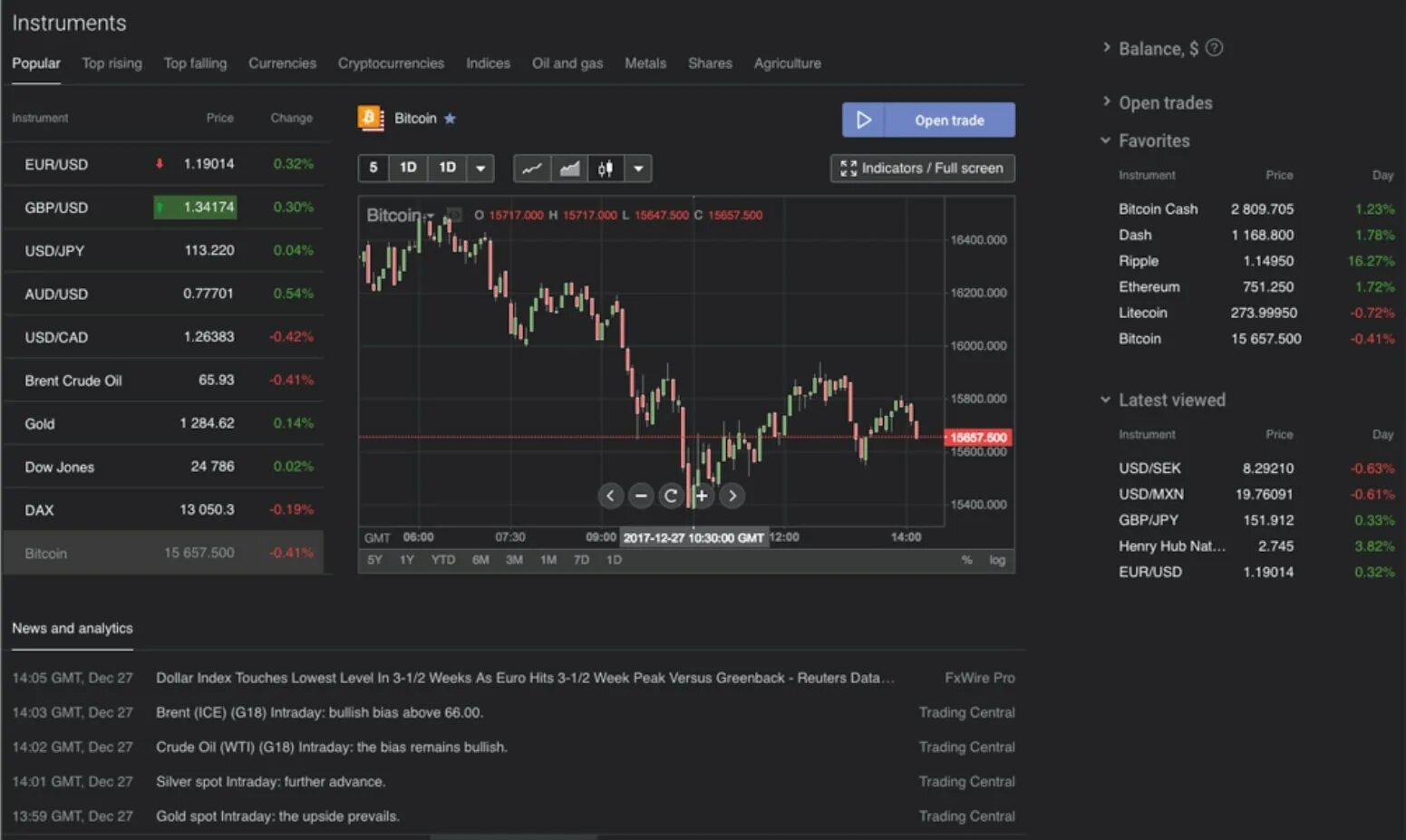
Task: Zoom in chart with plus icon
Action: [x=702, y=496]
